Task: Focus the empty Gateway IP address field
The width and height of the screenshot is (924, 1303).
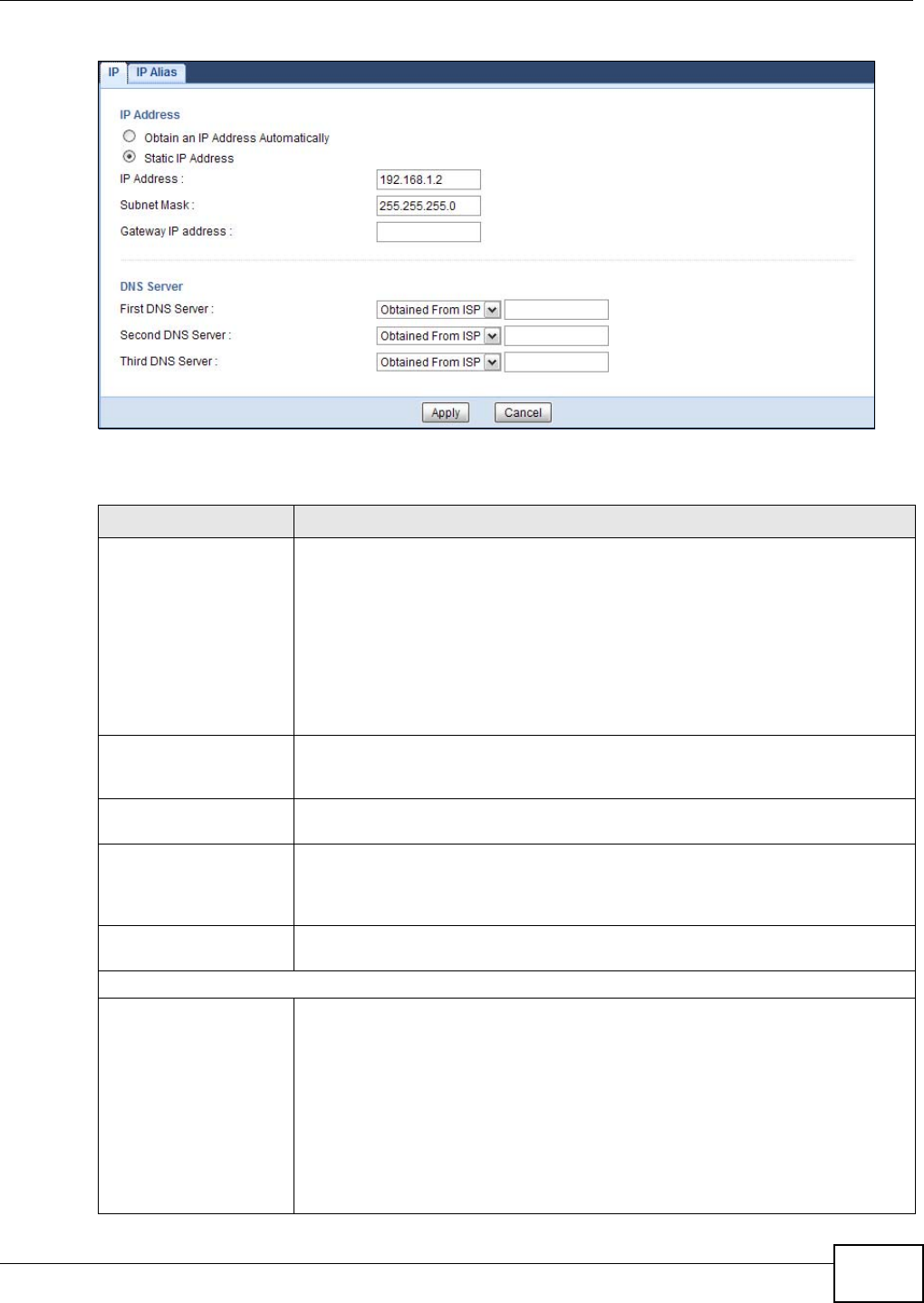Action: tap(428, 232)
